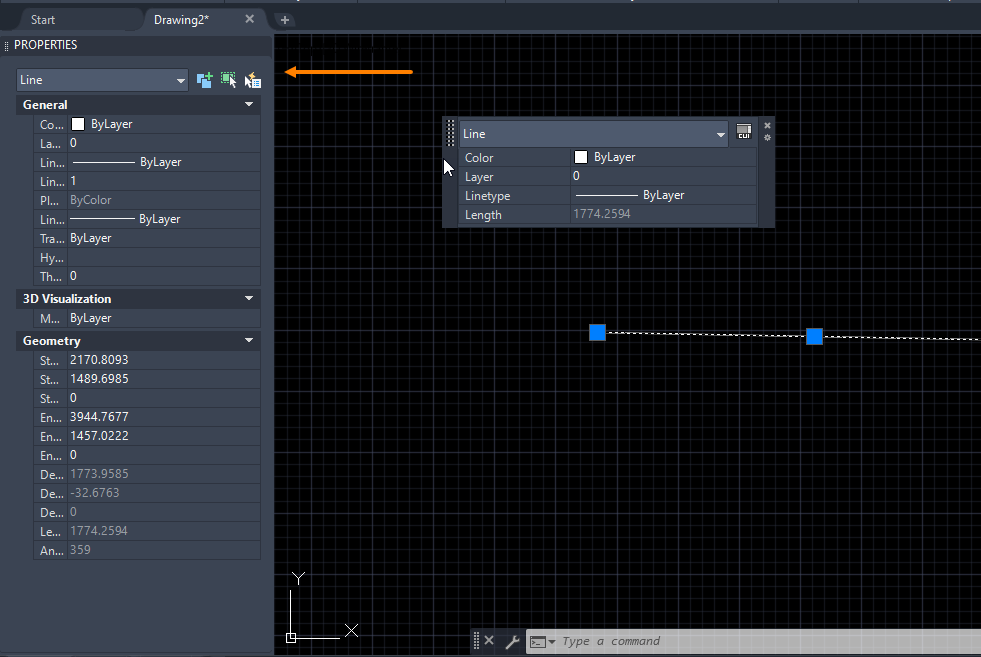
Task: Click the UCS origin icon in drawing area
Action: click(x=291, y=638)
